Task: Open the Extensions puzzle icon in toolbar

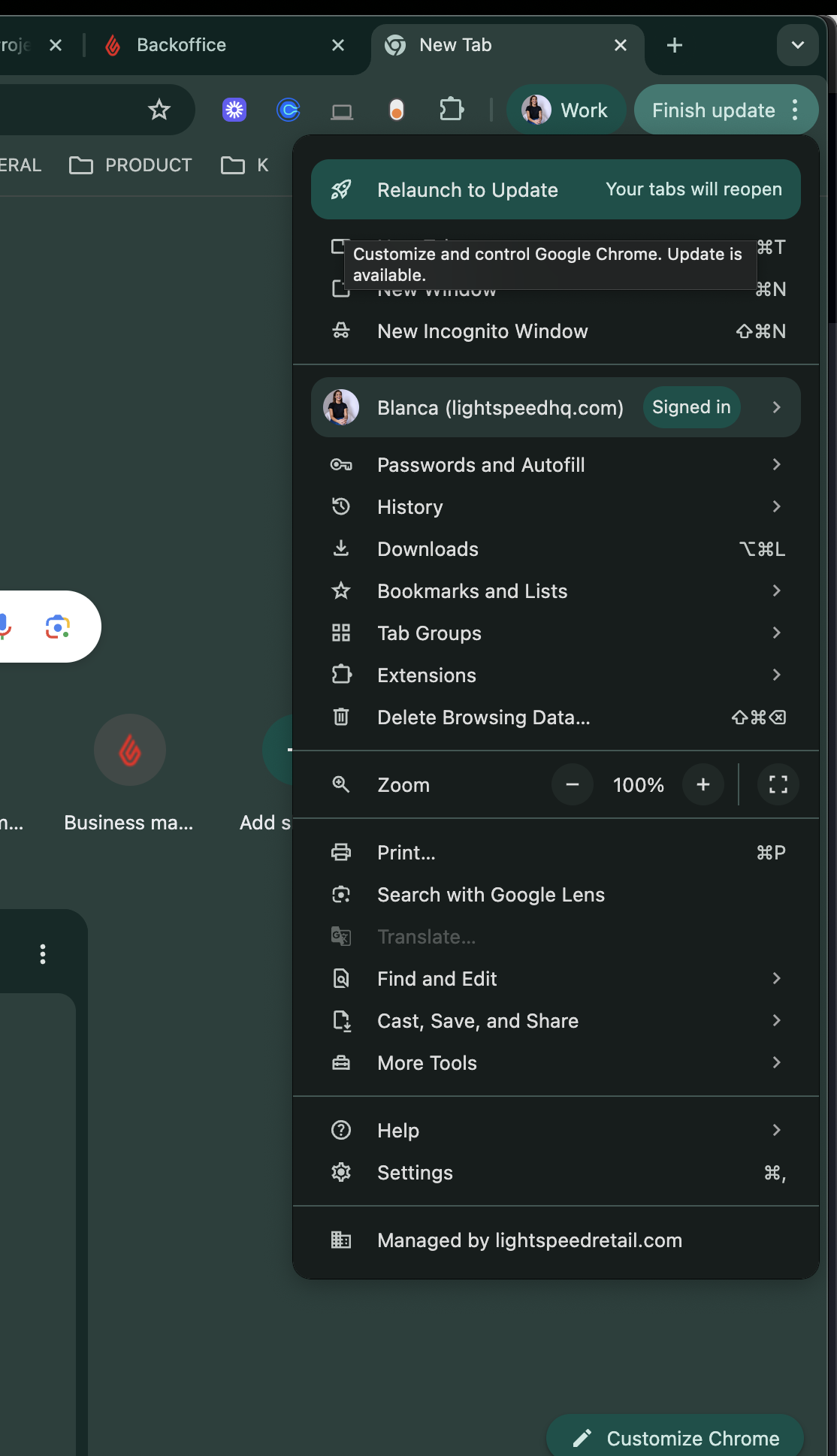Action: [x=451, y=110]
